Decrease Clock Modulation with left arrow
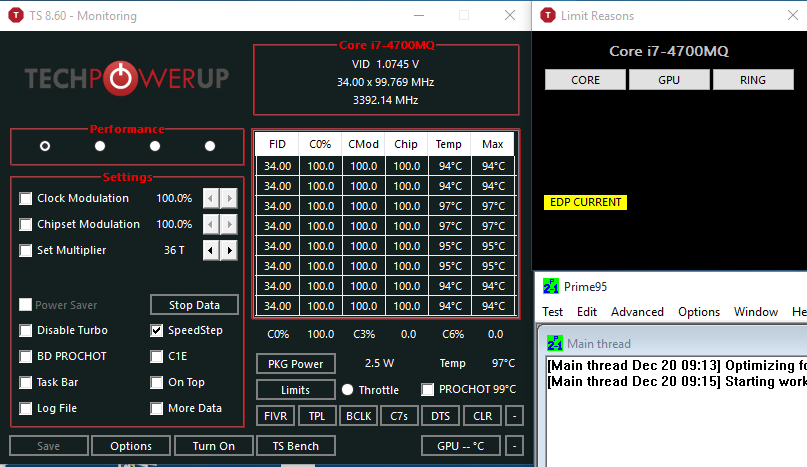Image resolution: width=807 pixels, height=467 pixels. point(210,198)
